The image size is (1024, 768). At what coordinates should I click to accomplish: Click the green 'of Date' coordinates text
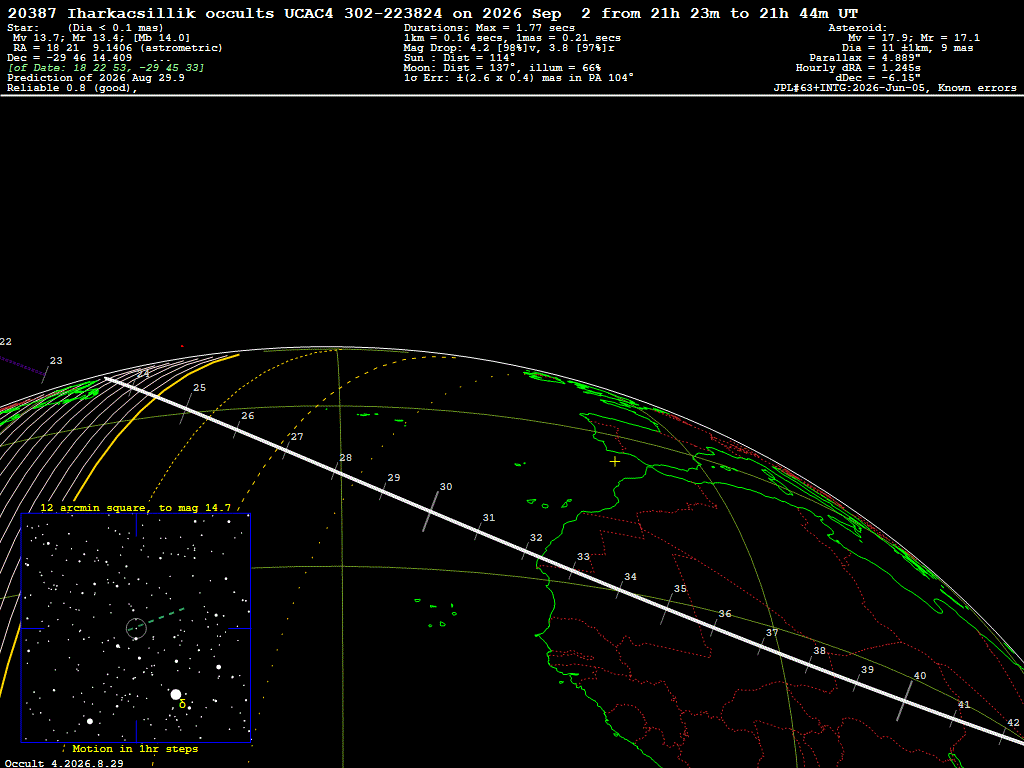[106, 68]
